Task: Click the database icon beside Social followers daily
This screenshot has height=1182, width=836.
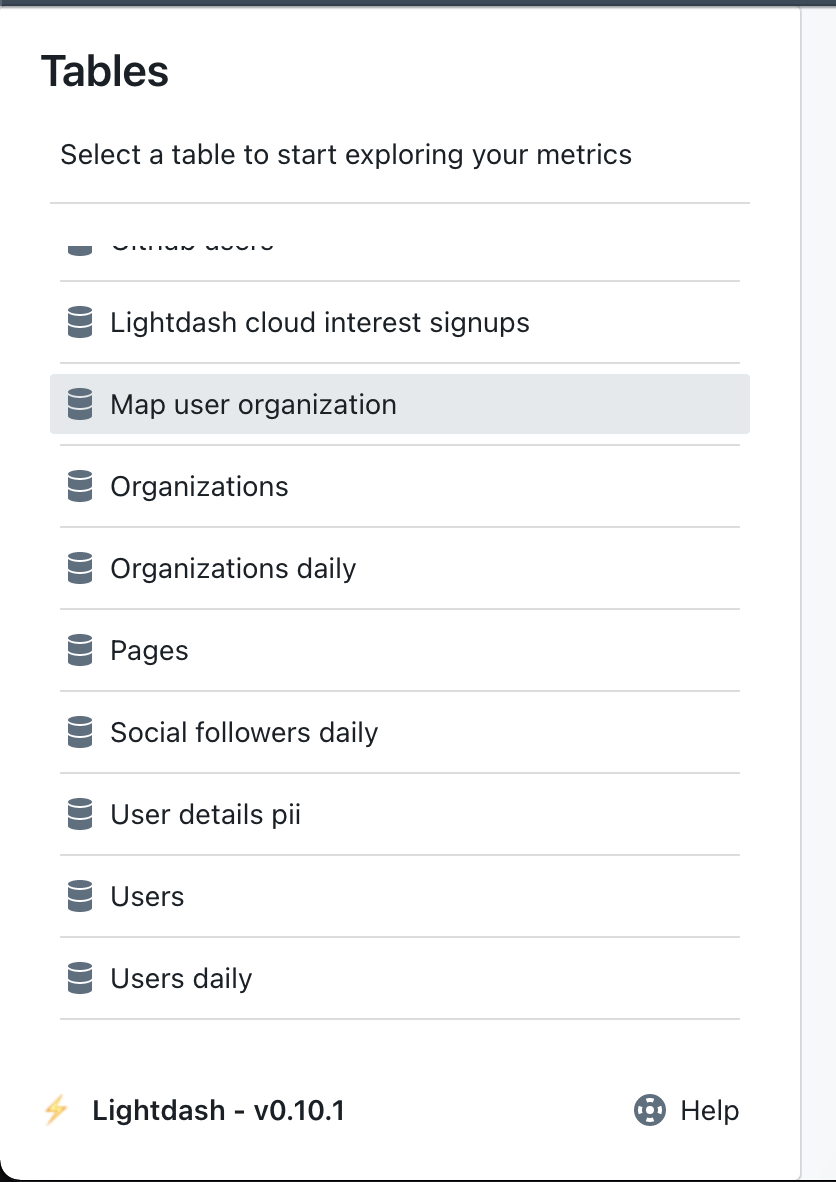Action: coord(79,732)
